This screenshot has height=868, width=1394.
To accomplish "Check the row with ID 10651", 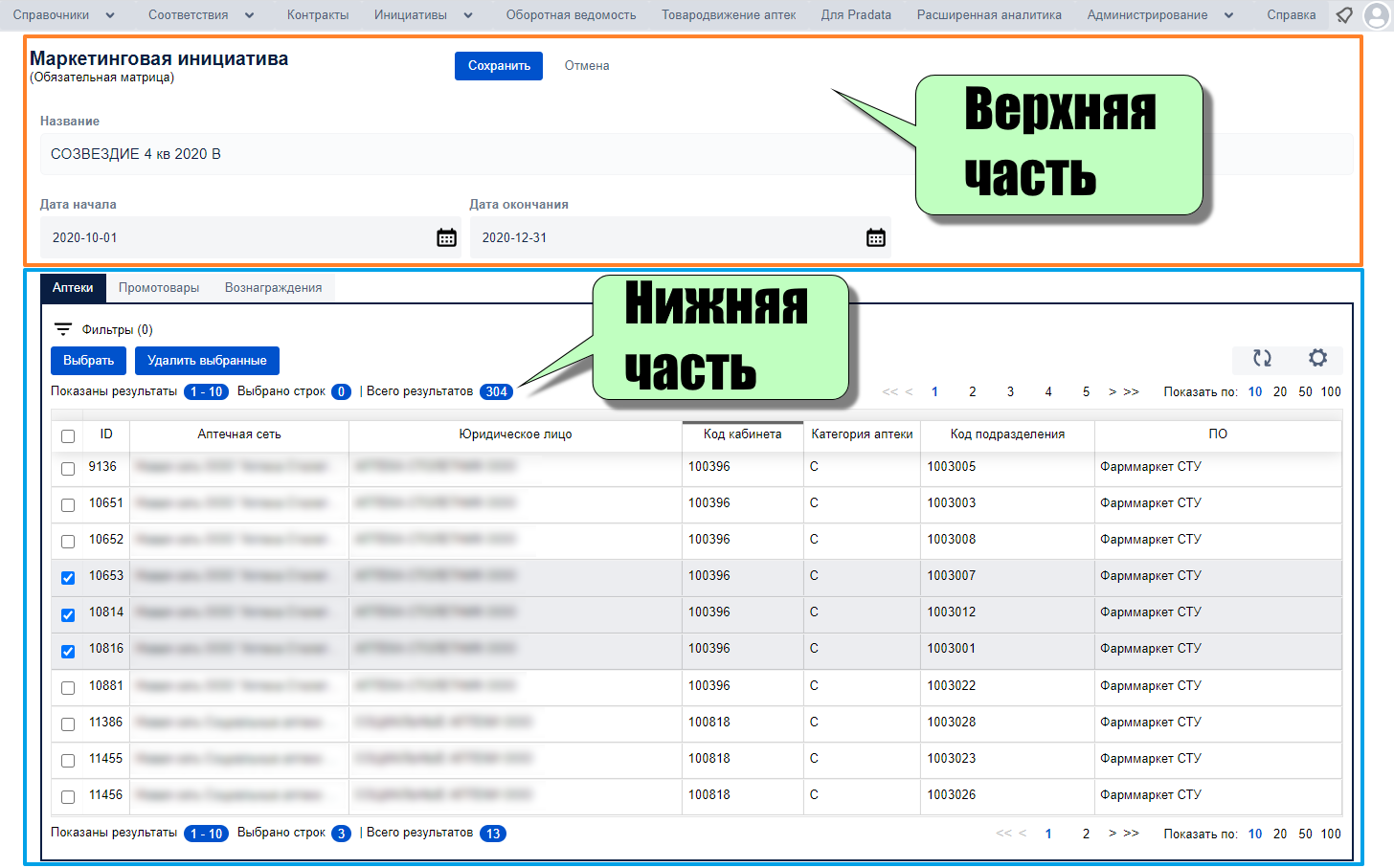I will [68, 504].
